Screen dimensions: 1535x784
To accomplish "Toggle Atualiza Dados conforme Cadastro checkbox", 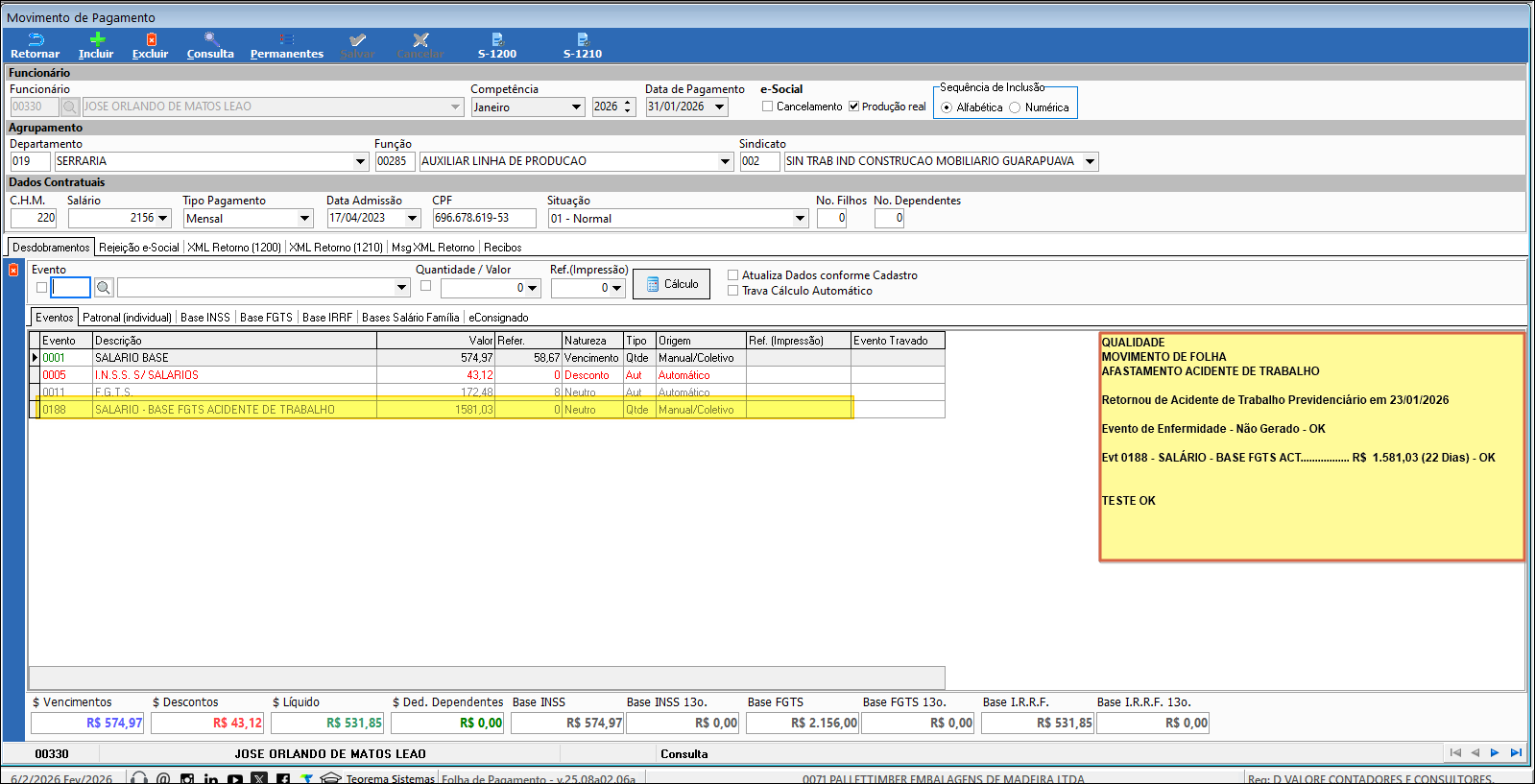I will (x=732, y=275).
